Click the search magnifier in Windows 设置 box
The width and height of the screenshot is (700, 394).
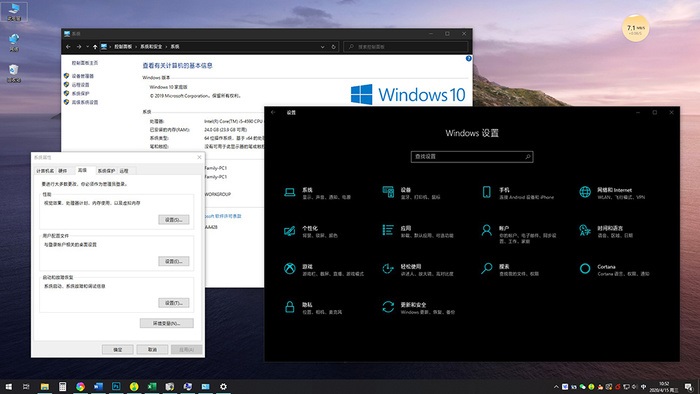pos(528,157)
